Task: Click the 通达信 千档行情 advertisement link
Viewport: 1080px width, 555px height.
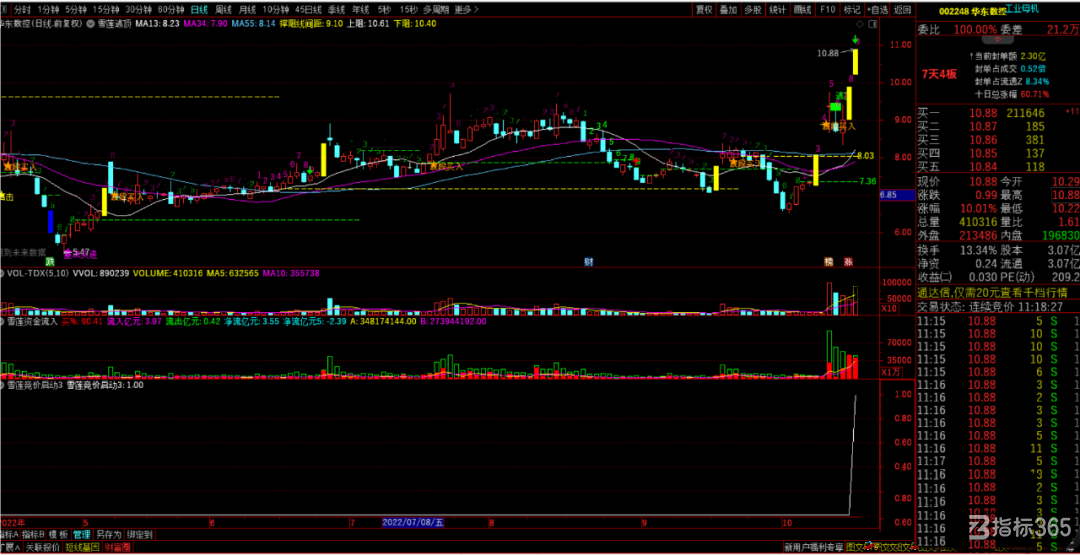Action: tap(992, 293)
